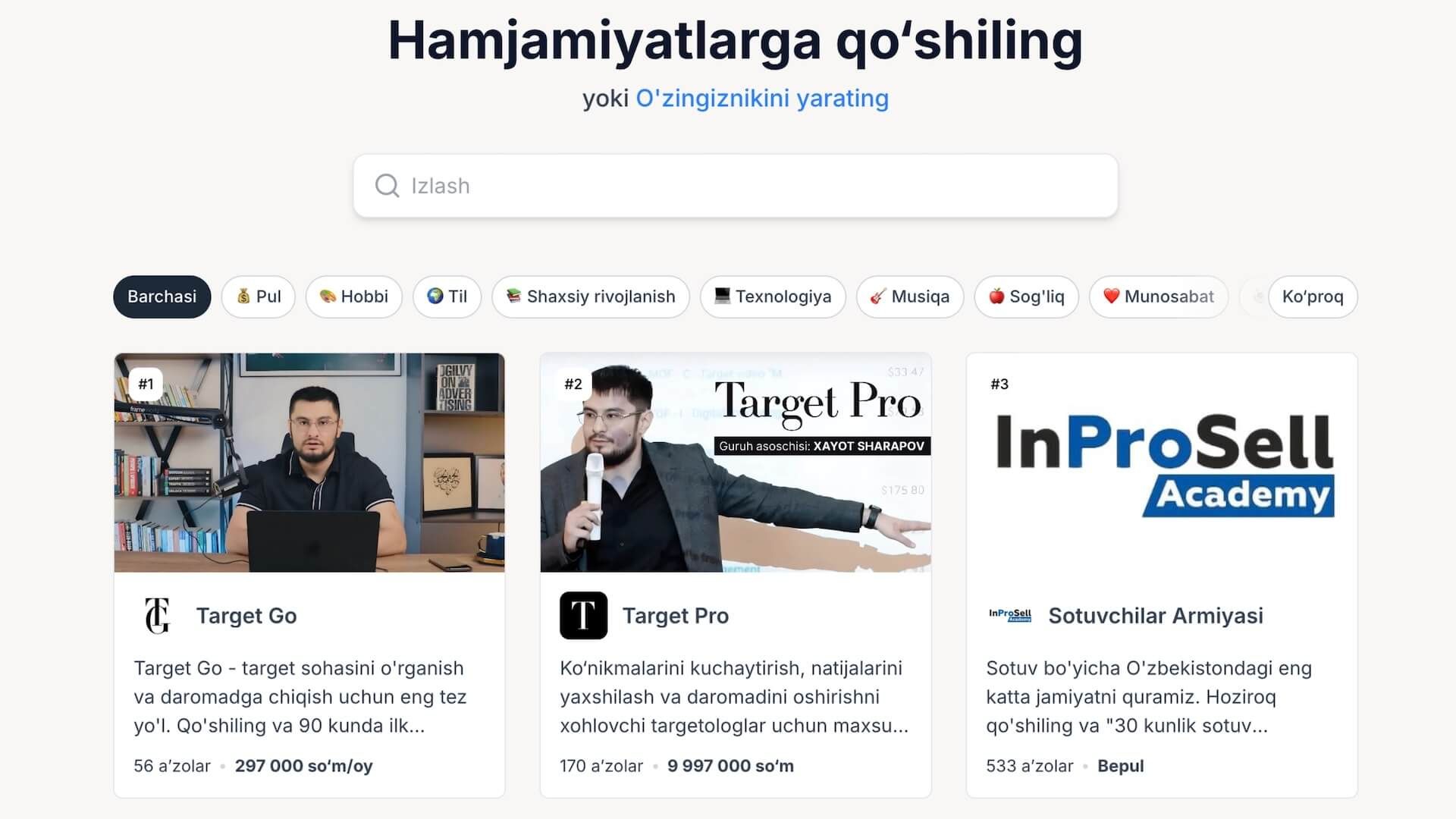
Task: Click the money bag icon in Pul filter
Action: pyautogui.click(x=243, y=297)
